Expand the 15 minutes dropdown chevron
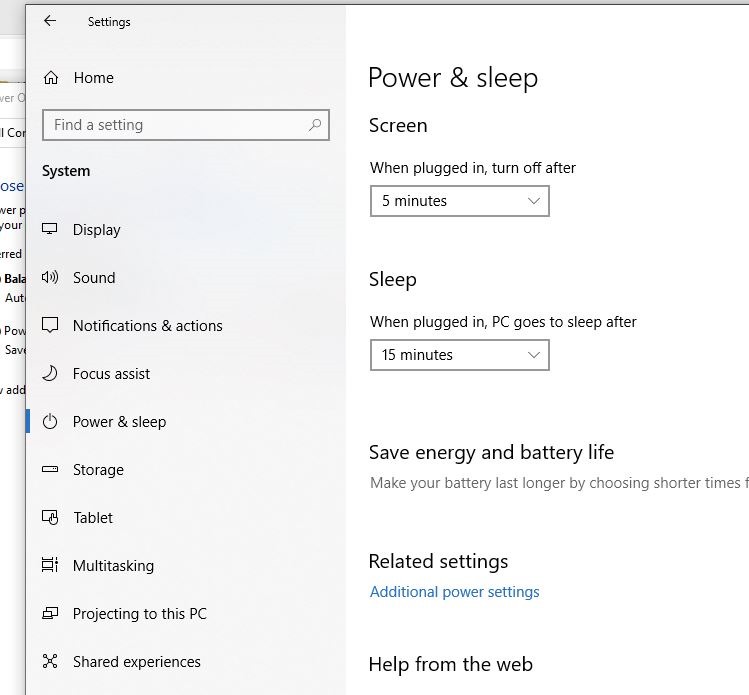 click(533, 355)
